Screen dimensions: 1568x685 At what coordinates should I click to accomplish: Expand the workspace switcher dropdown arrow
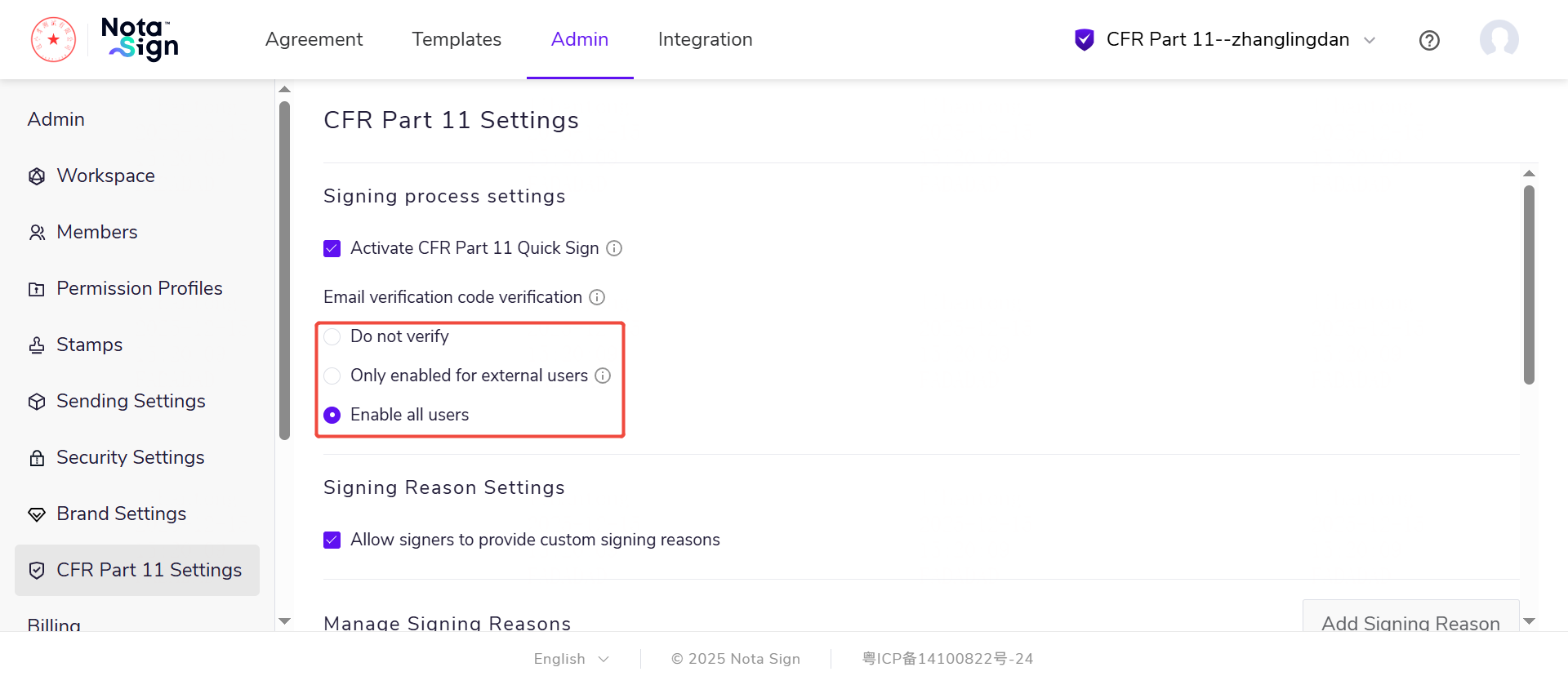point(1370,40)
